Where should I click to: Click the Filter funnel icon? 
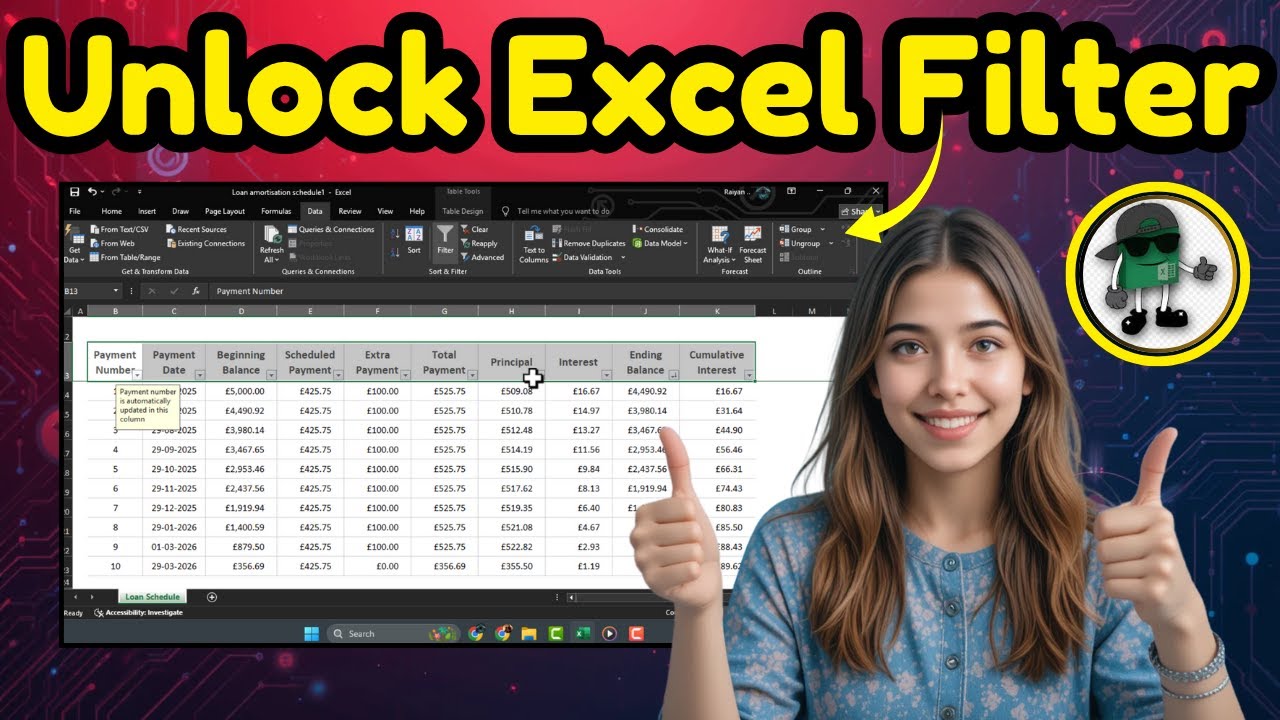click(x=445, y=236)
